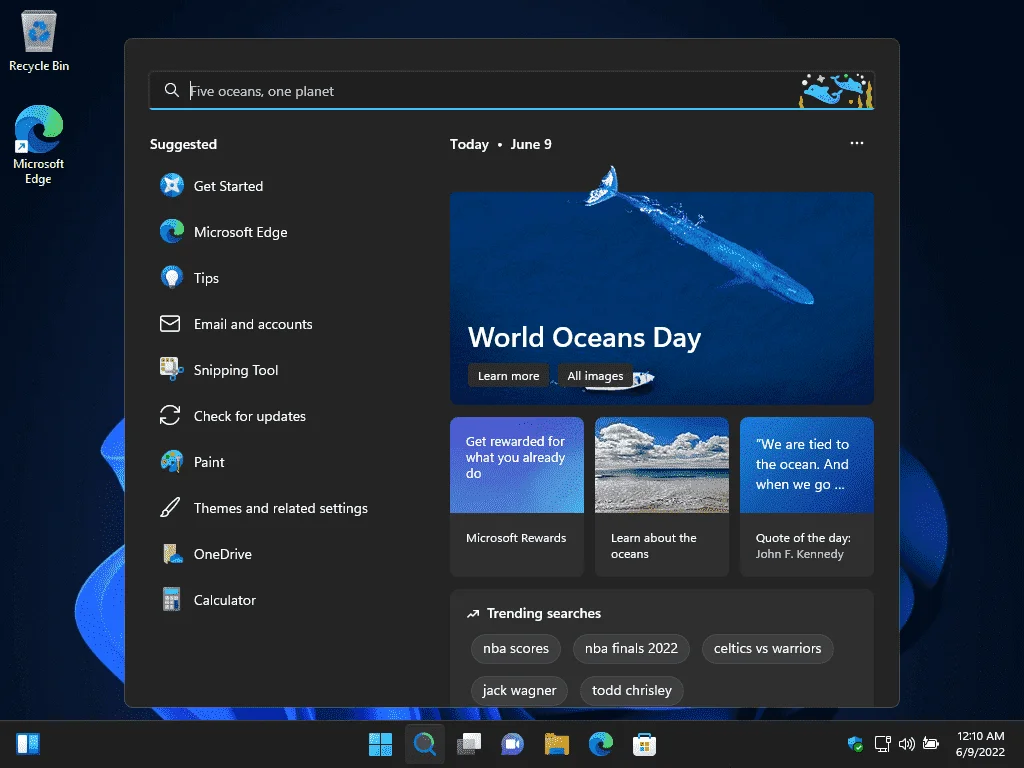
Task: Open the Microsoft Rewards card
Action: click(517, 496)
